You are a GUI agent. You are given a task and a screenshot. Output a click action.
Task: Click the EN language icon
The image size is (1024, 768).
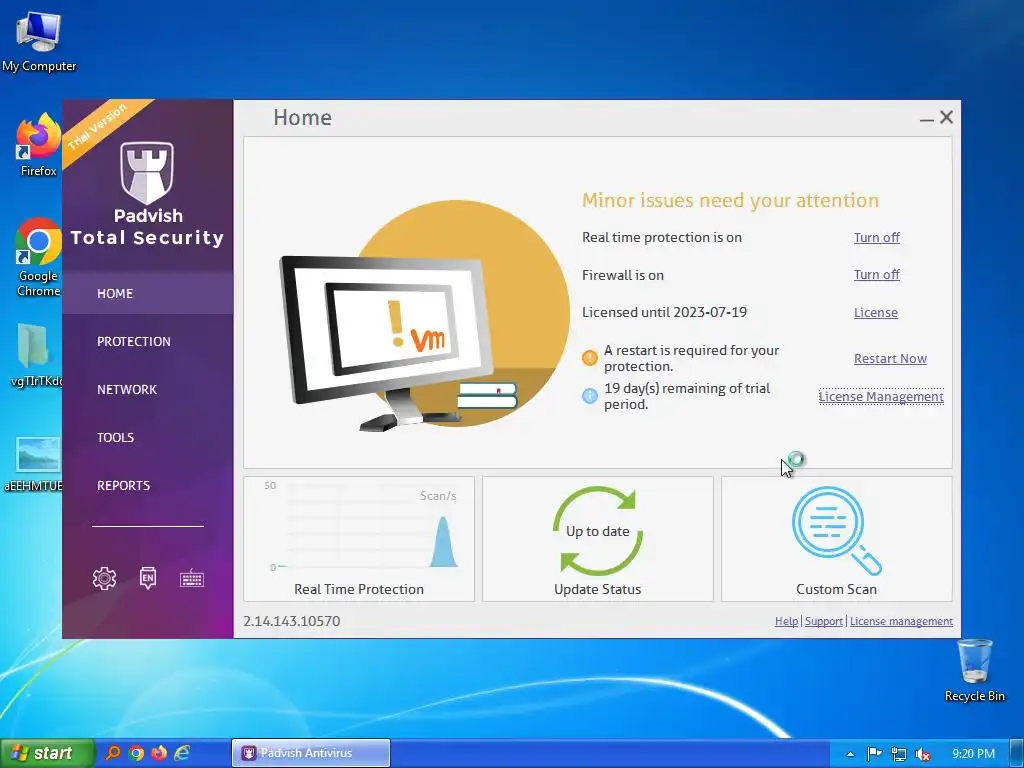click(x=148, y=578)
